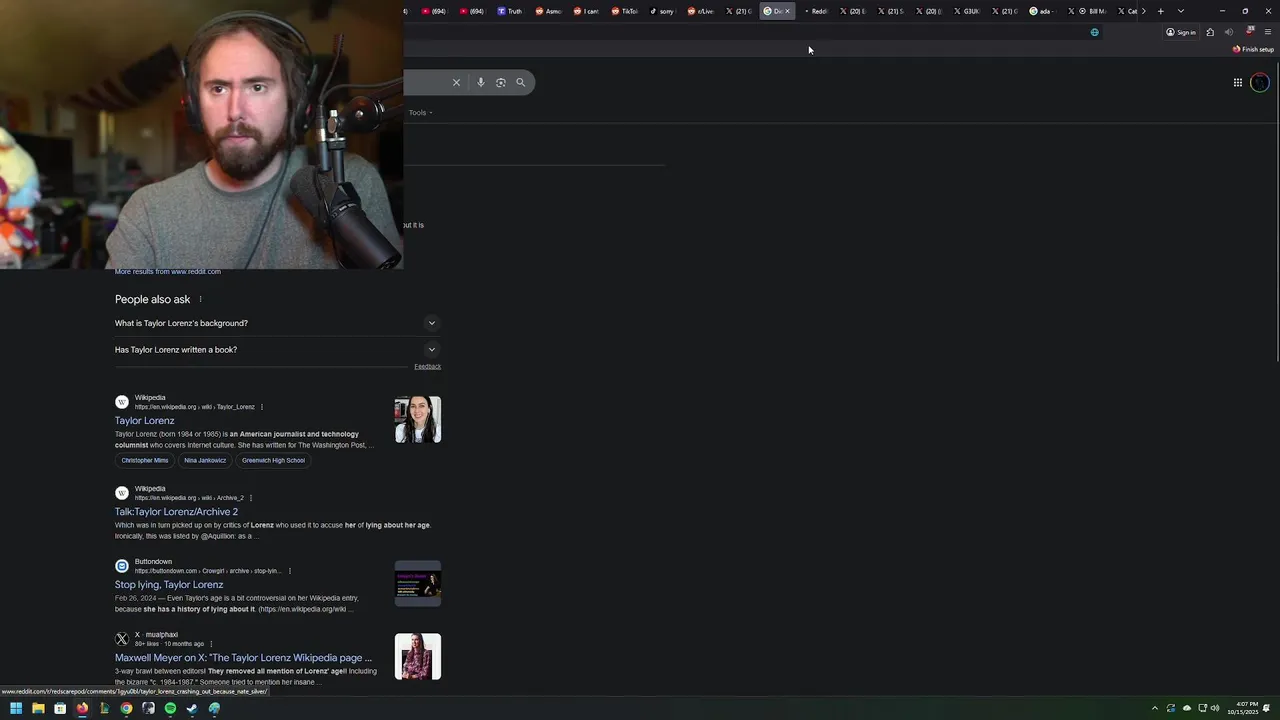Image resolution: width=1280 pixels, height=720 pixels.
Task: Click the Finish setup button
Action: [1253, 49]
